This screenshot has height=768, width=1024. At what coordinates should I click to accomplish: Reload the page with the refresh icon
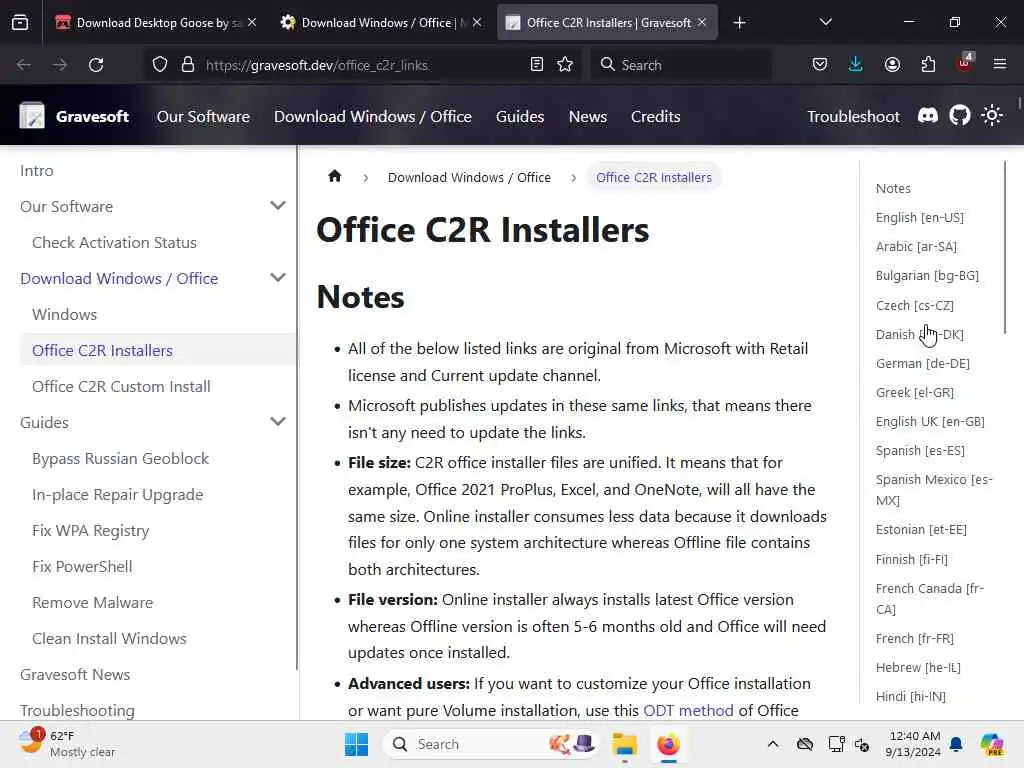point(96,65)
